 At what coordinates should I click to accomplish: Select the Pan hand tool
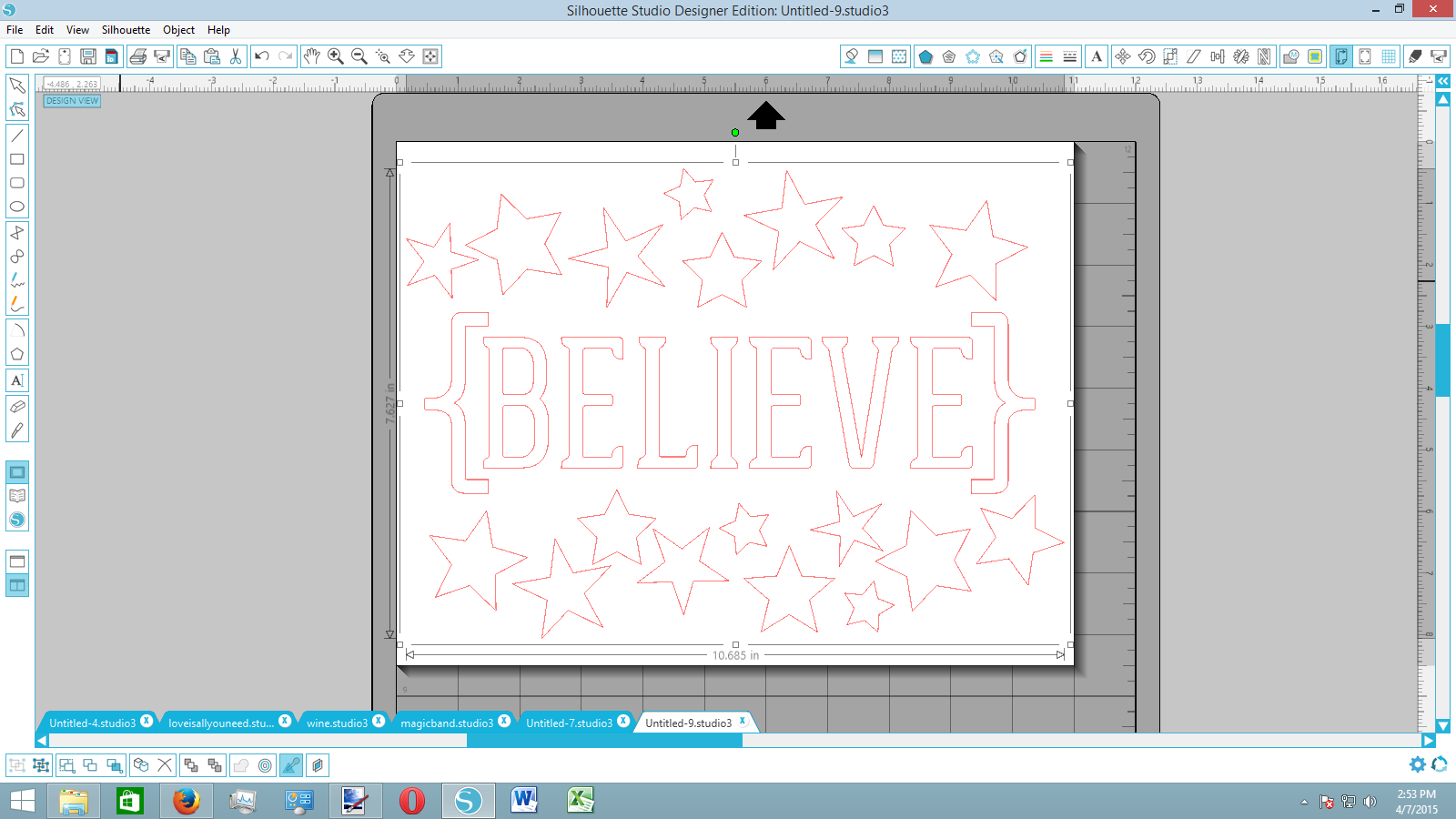coord(312,56)
